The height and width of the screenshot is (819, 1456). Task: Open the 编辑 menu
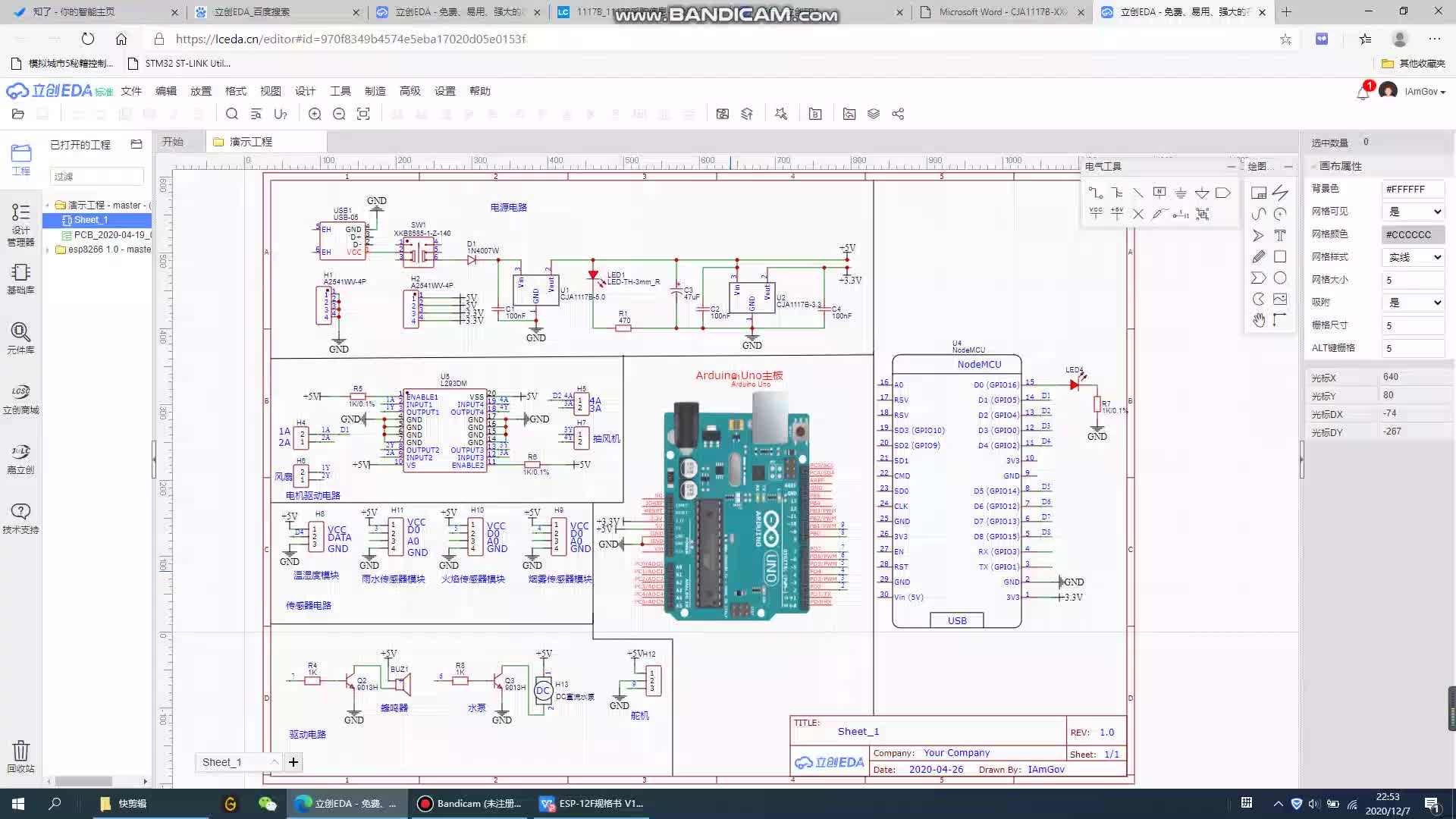point(166,91)
